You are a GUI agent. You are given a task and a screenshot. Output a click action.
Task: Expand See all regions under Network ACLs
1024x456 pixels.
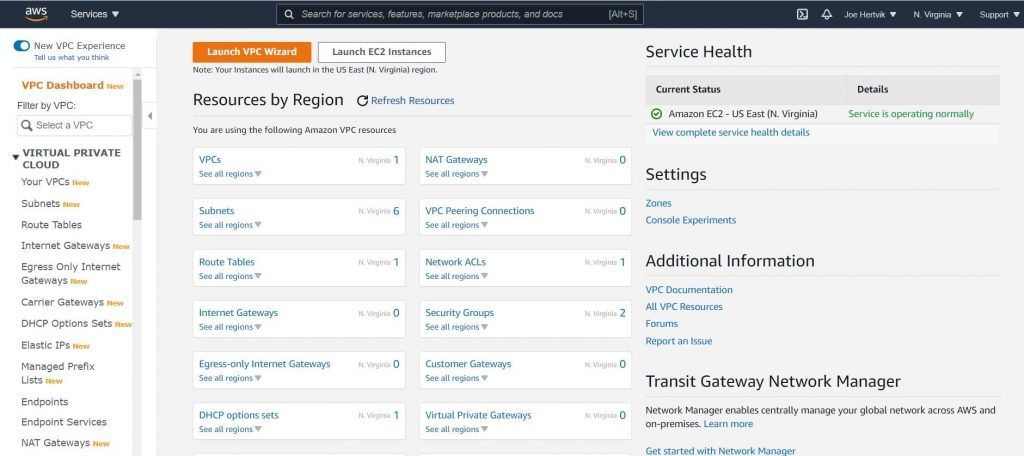click(456, 276)
